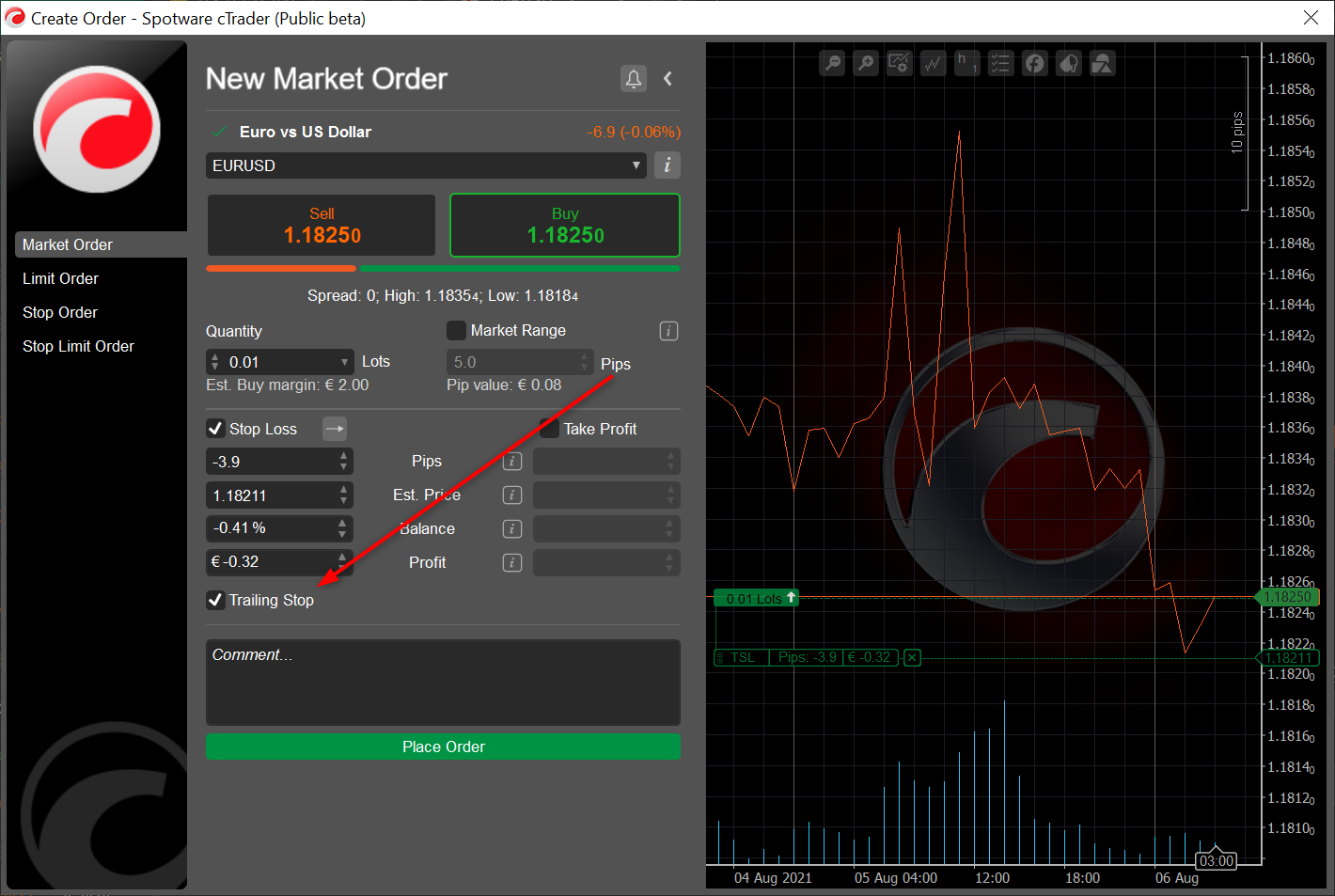Screen dimensions: 1335x896
Task: Collapse the chart with the left chevron
Action: tap(667, 79)
